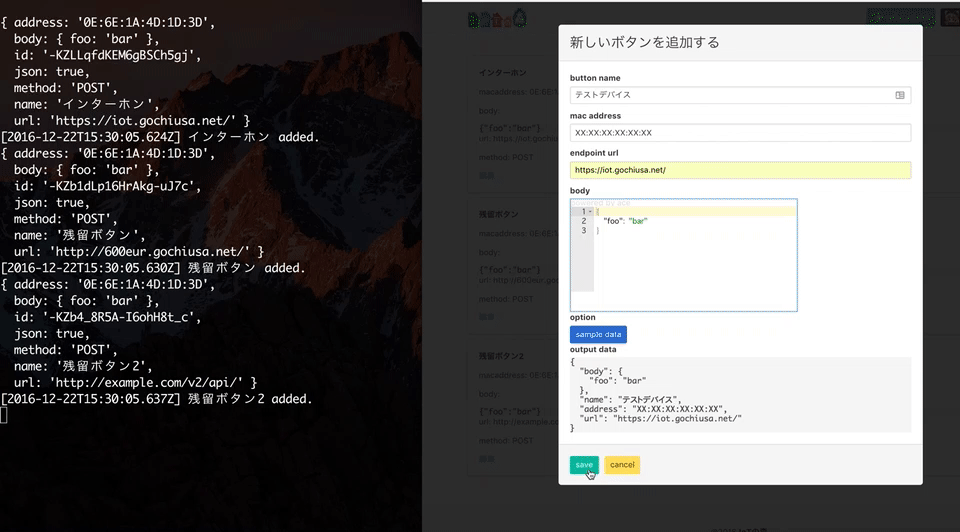
Task: Click the yellow cancel button
Action: click(622, 465)
